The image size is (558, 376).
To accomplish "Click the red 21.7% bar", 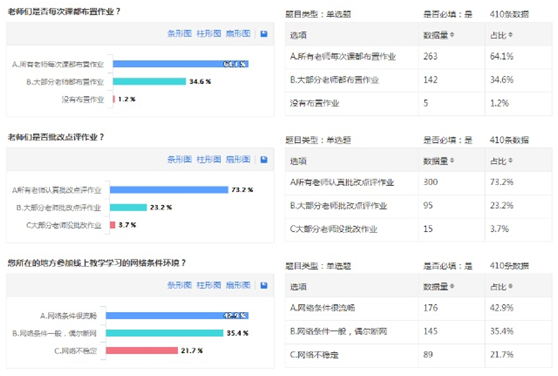I will [x=142, y=350].
